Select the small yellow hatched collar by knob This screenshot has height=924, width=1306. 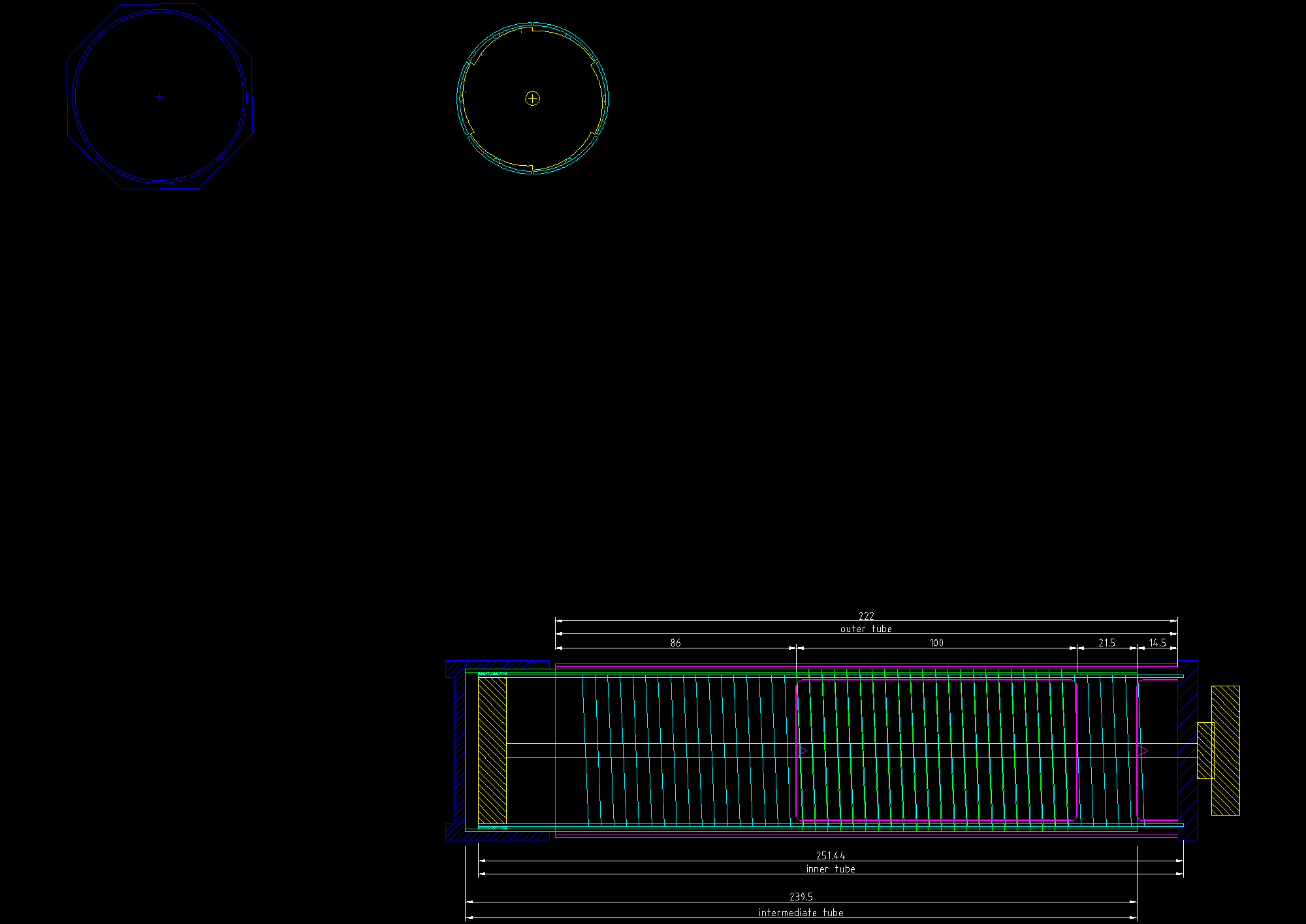pos(1205,750)
